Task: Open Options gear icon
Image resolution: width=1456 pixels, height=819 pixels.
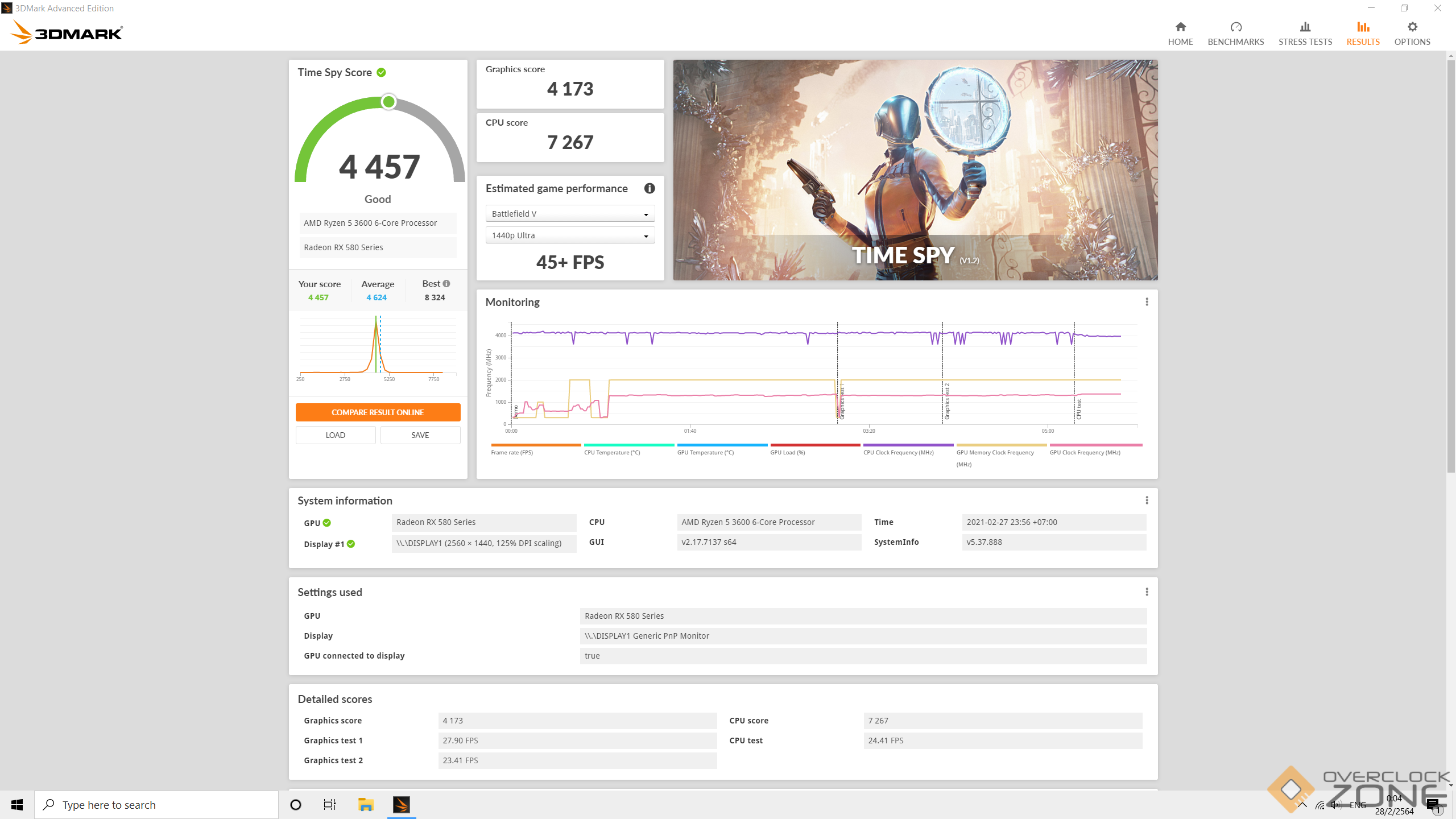Action: click(x=1412, y=27)
